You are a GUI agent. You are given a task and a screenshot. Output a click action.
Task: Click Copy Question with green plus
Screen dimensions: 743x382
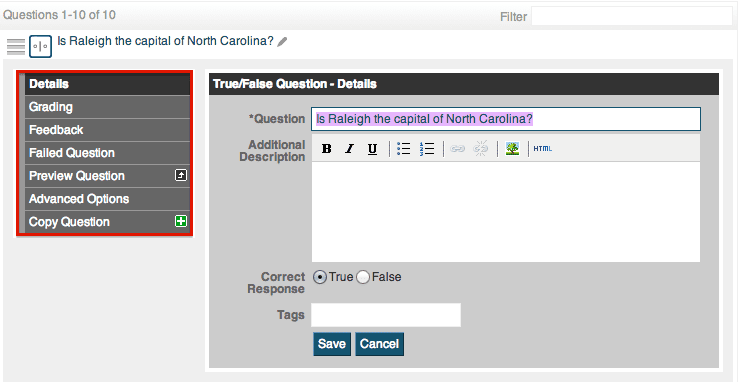[x=107, y=222]
